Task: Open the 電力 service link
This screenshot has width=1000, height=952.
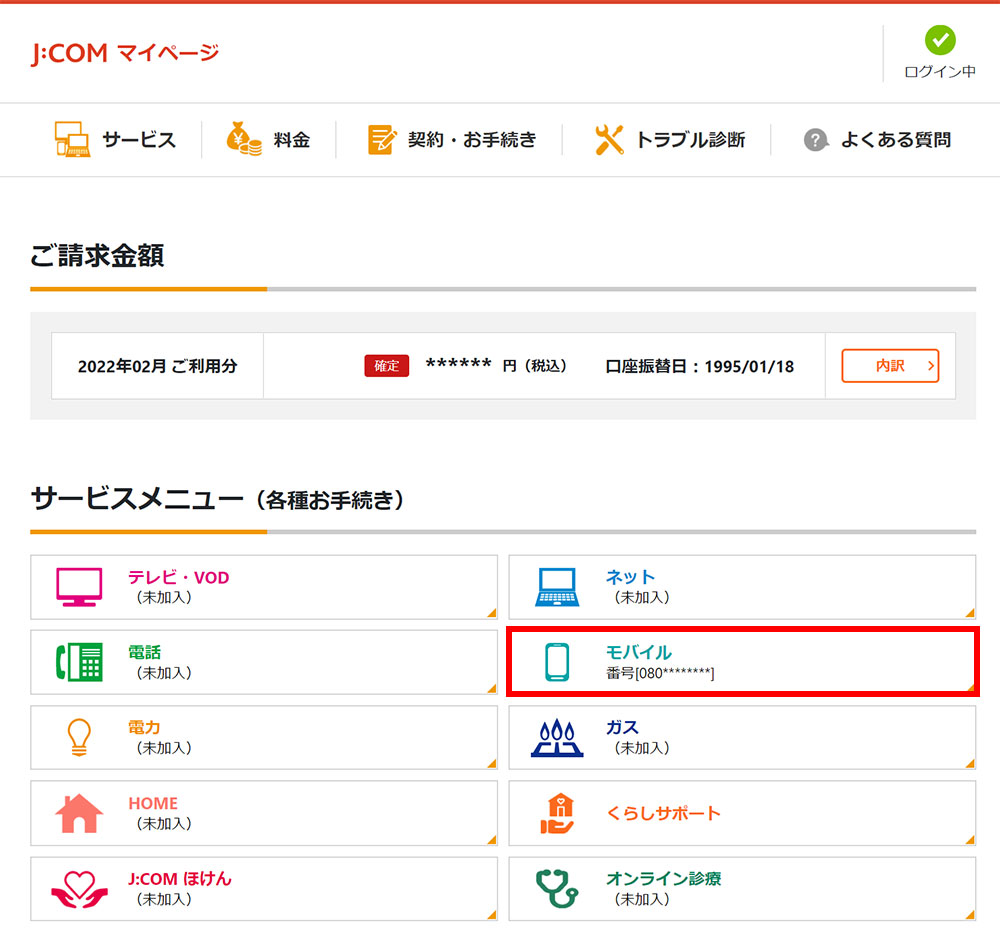Action: tap(145, 728)
